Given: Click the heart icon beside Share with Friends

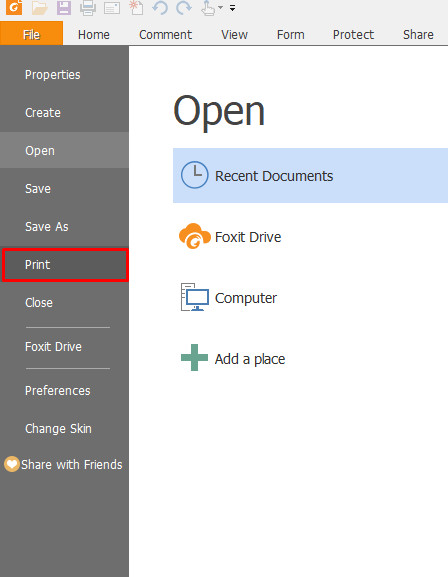Looking at the screenshot, I should coord(12,464).
